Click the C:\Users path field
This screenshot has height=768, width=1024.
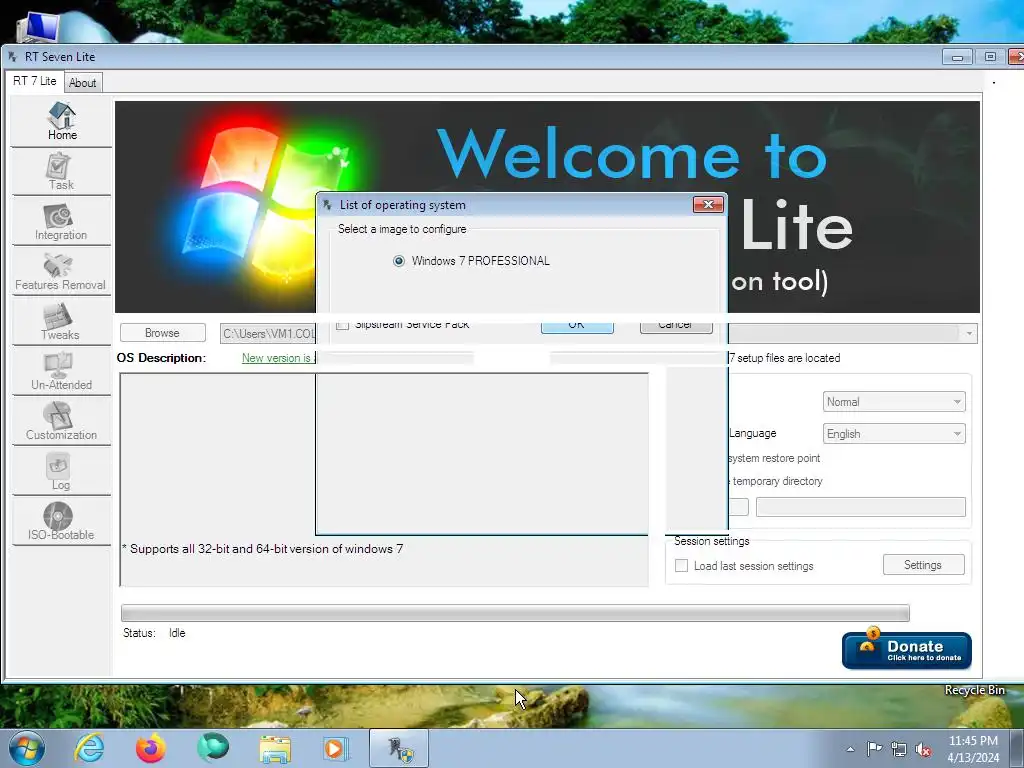coord(268,334)
